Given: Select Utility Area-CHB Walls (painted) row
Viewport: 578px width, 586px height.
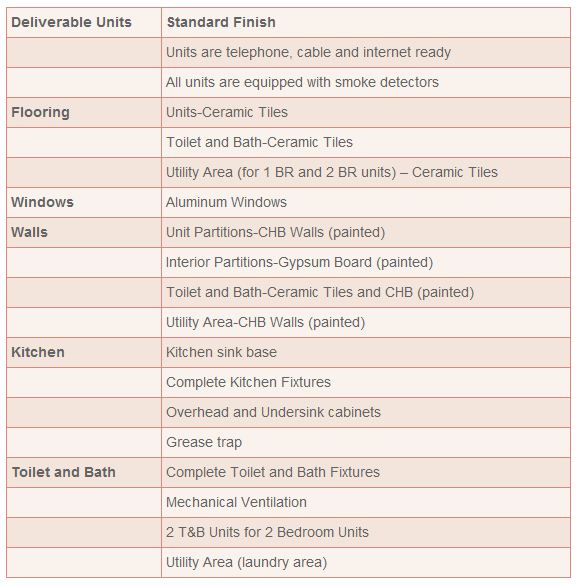Looking at the screenshot, I should pos(288,323).
